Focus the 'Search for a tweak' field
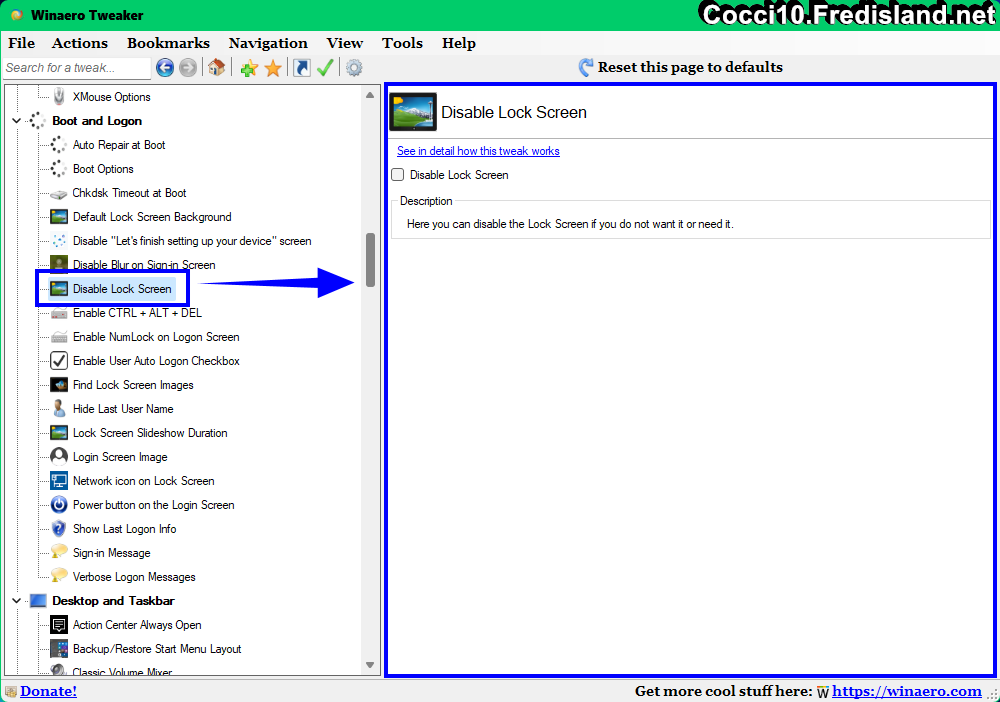1000x702 pixels. (77, 68)
